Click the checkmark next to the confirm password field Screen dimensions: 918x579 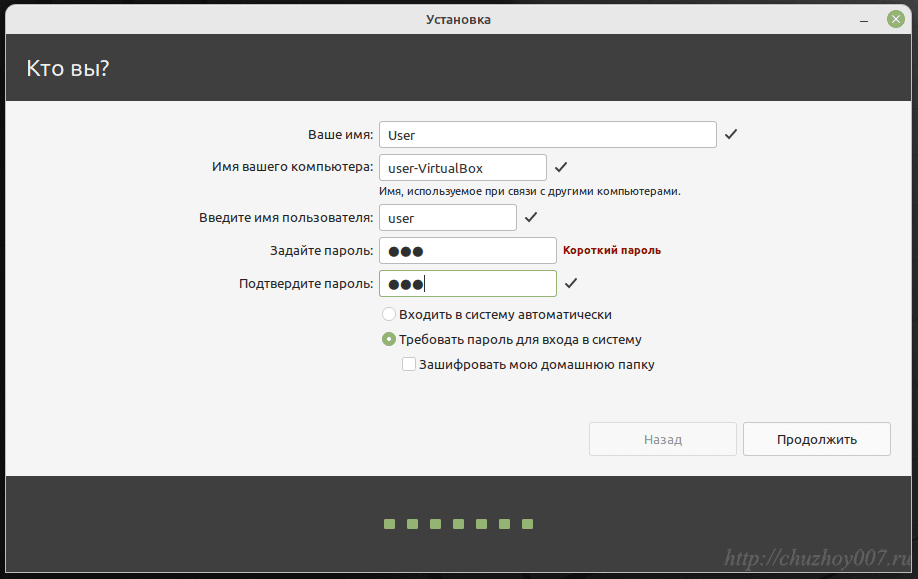point(571,284)
